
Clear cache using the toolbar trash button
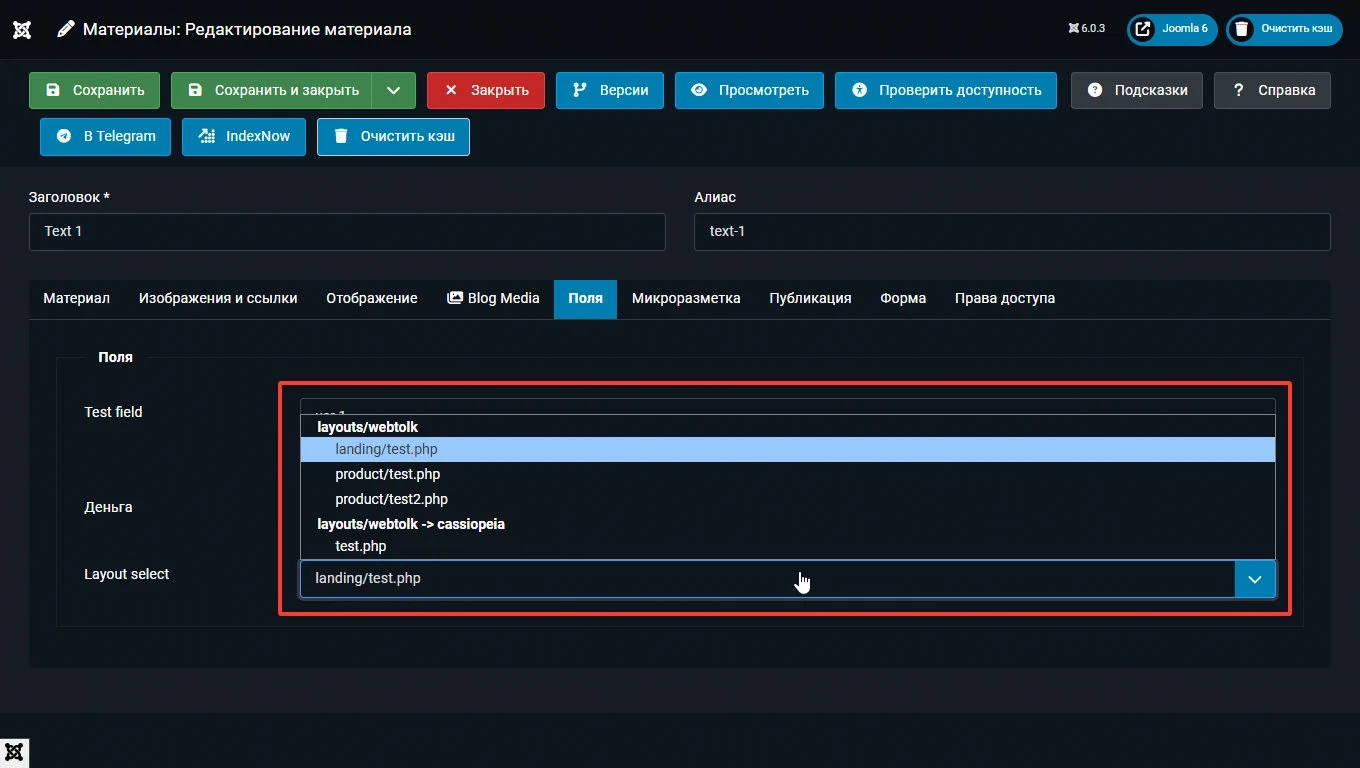[393, 137]
